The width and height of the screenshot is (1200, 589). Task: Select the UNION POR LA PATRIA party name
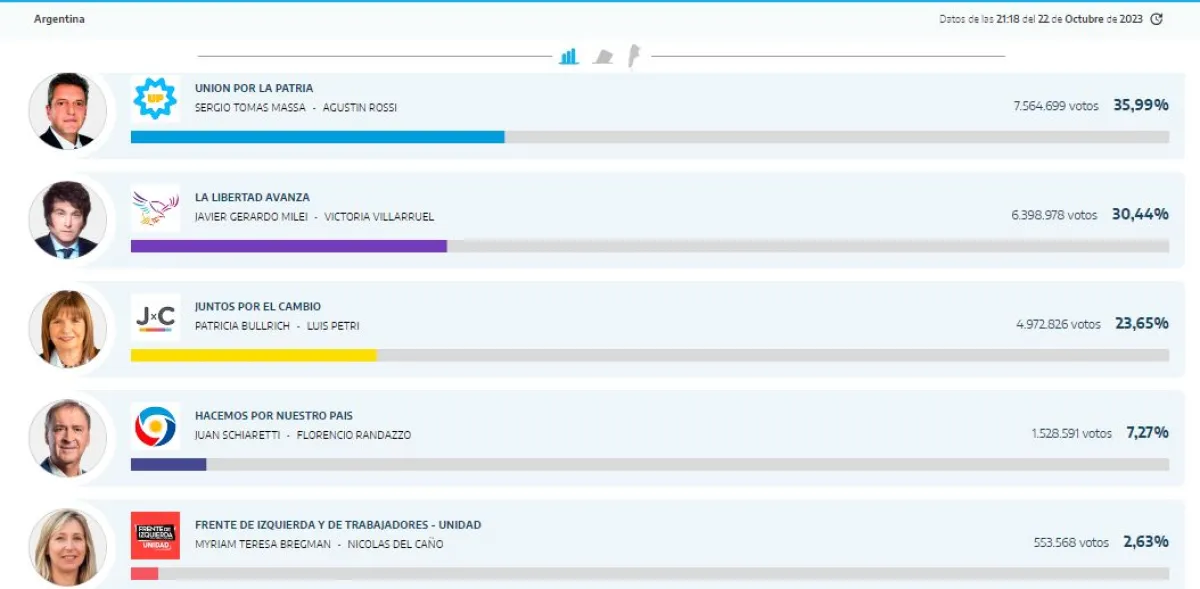[x=254, y=88]
